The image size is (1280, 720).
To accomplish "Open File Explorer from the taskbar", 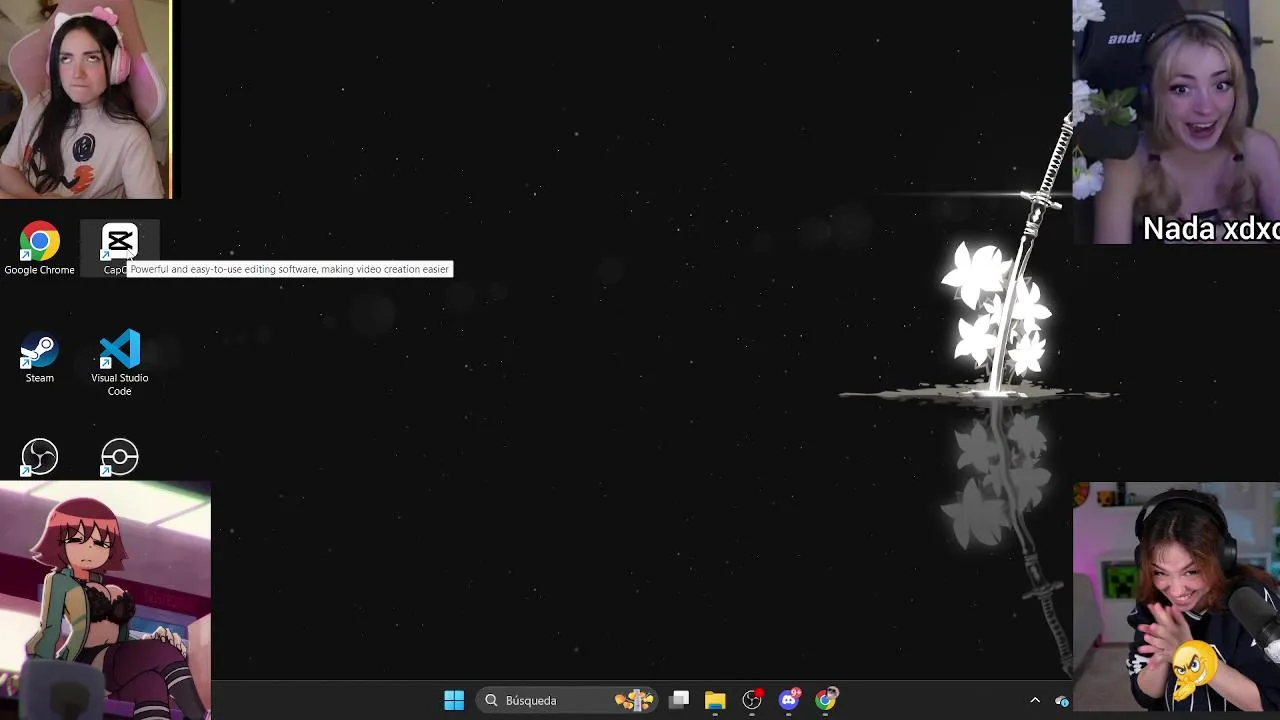I will (x=715, y=700).
